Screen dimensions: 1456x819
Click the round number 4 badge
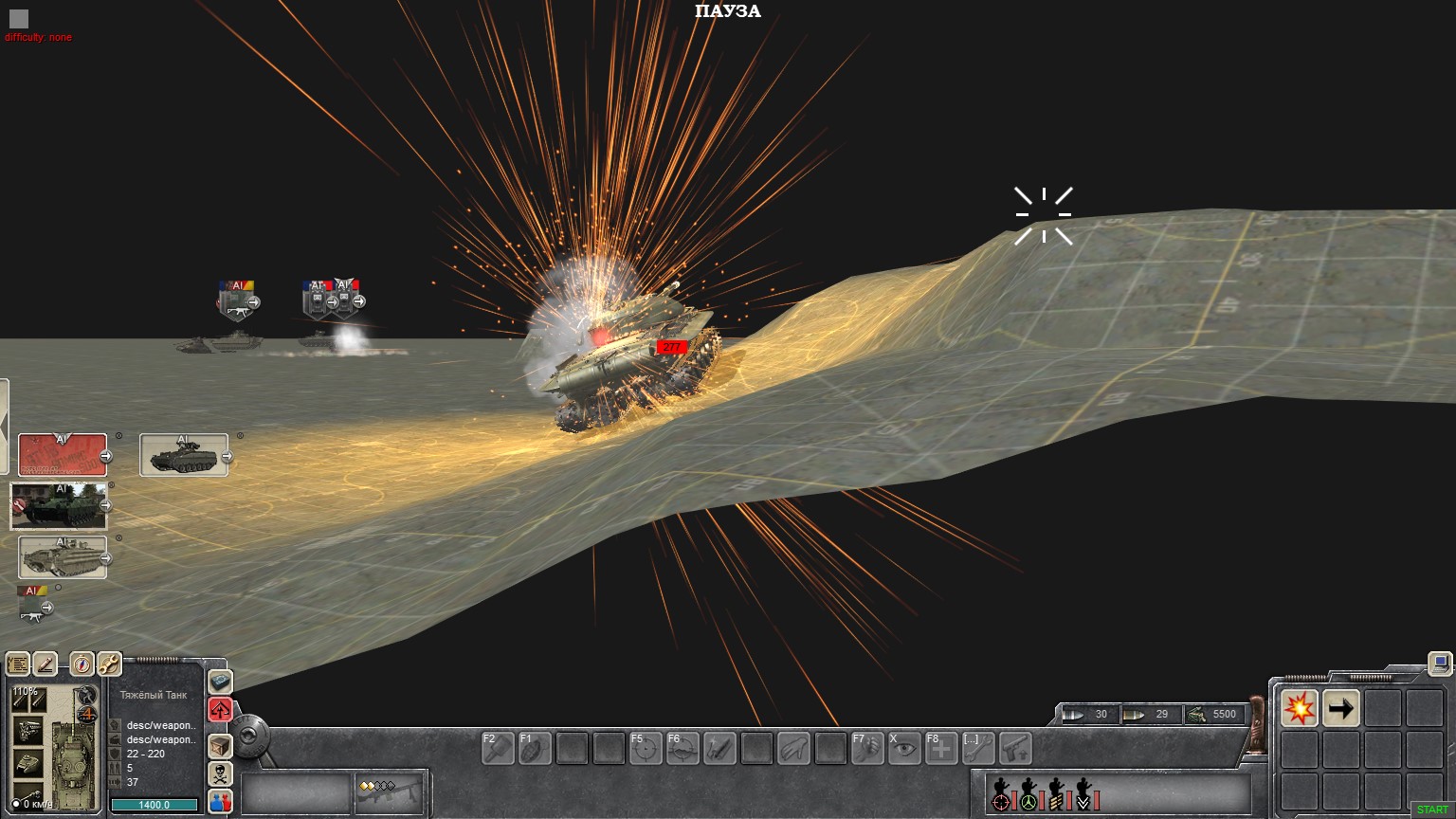click(x=87, y=715)
